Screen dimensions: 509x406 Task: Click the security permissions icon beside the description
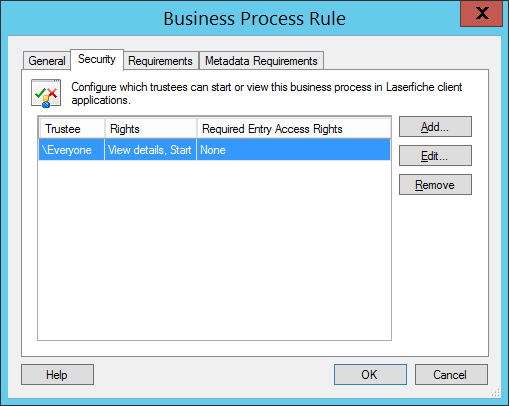(46, 93)
